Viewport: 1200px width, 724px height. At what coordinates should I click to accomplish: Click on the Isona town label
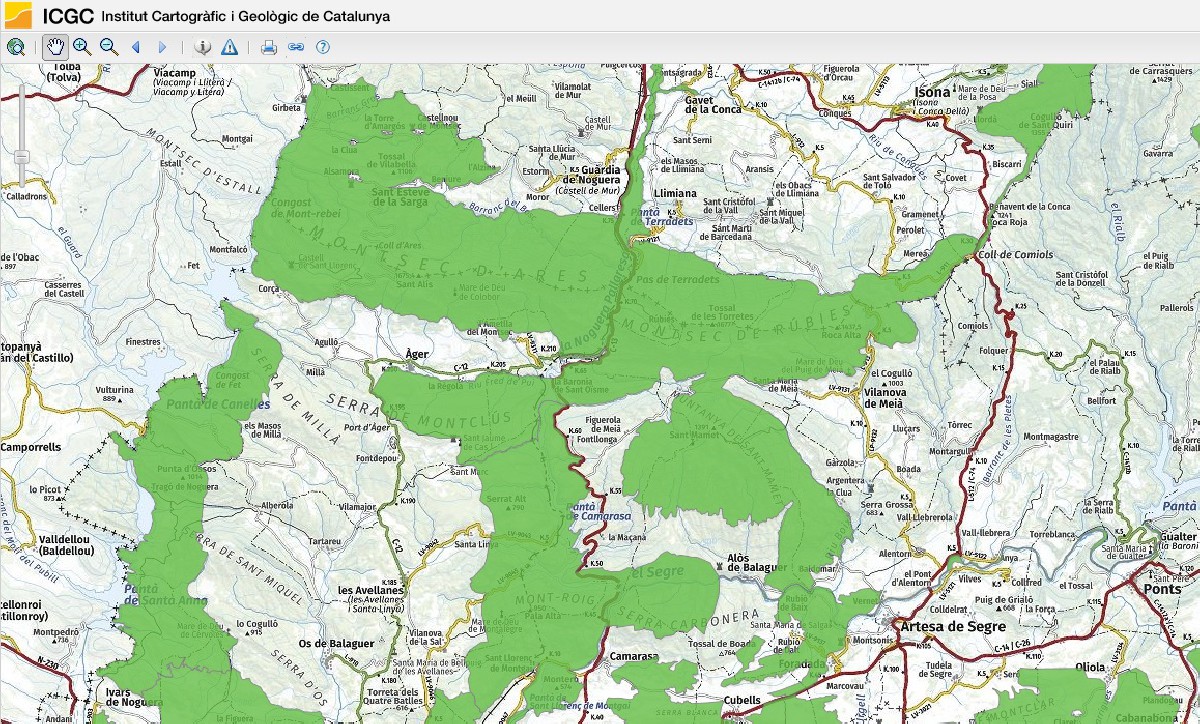pyautogui.click(x=932, y=92)
